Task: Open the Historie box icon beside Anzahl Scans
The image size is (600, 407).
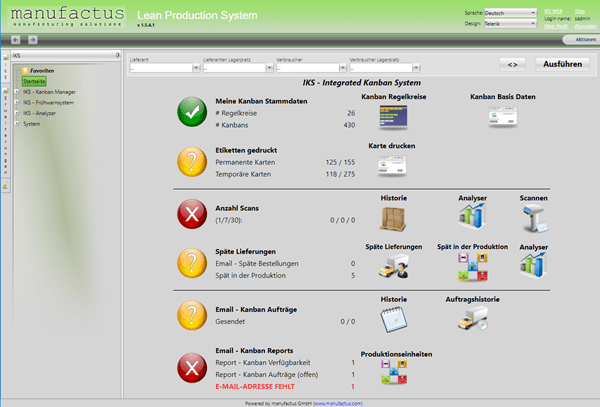Action: click(393, 219)
